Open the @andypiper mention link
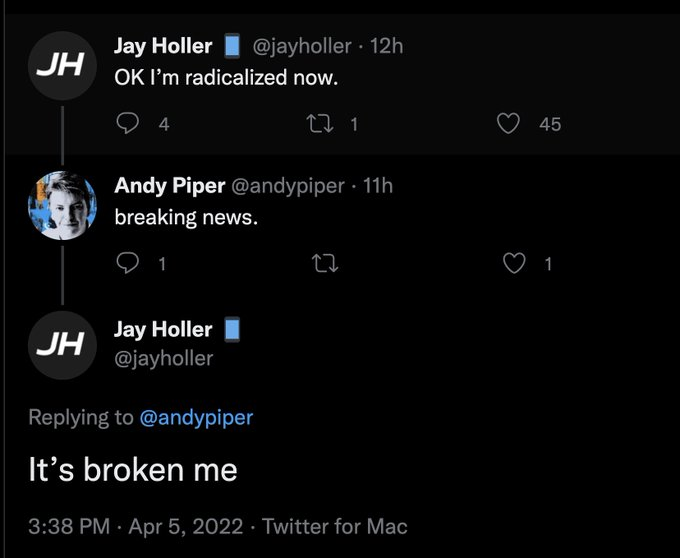This screenshot has height=558, width=680. [197, 417]
